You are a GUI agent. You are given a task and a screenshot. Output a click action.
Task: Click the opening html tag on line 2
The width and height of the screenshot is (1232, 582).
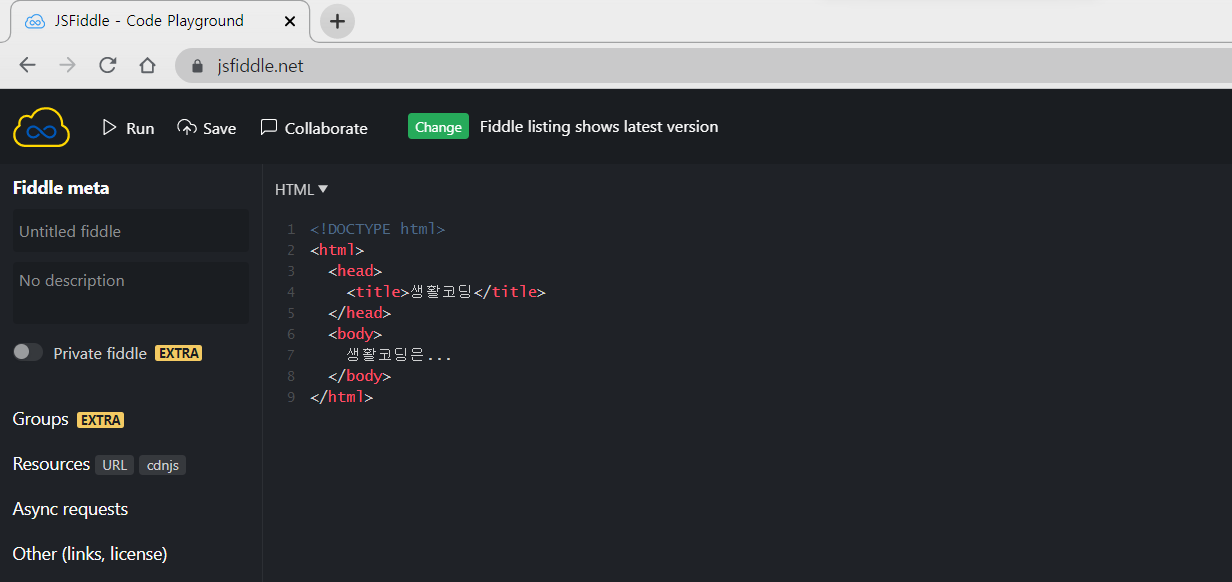337,250
